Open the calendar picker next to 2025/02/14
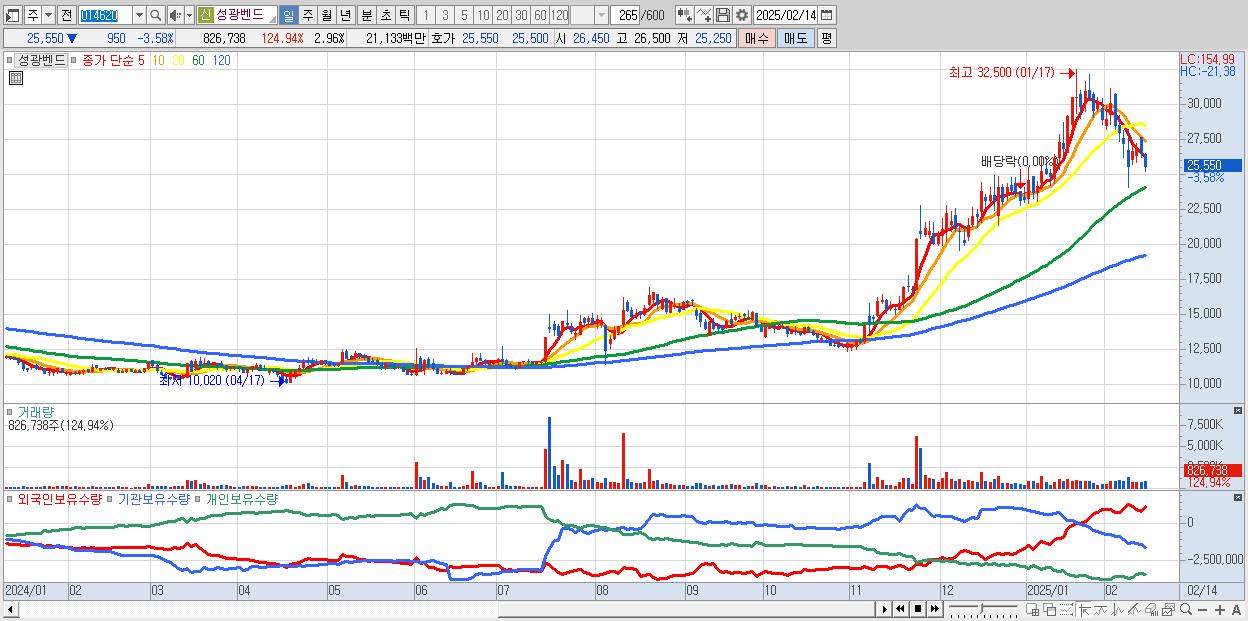 tap(826, 15)
